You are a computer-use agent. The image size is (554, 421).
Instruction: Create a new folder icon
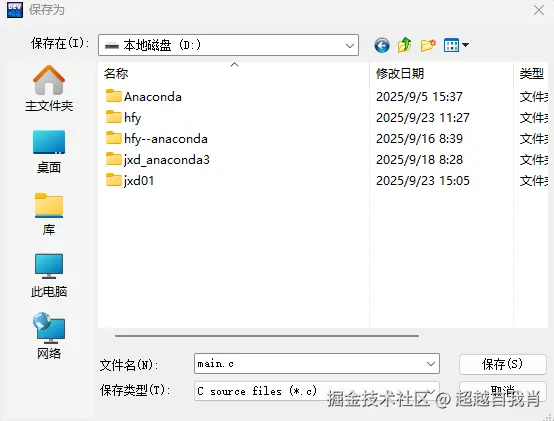[x=428, y=45]
